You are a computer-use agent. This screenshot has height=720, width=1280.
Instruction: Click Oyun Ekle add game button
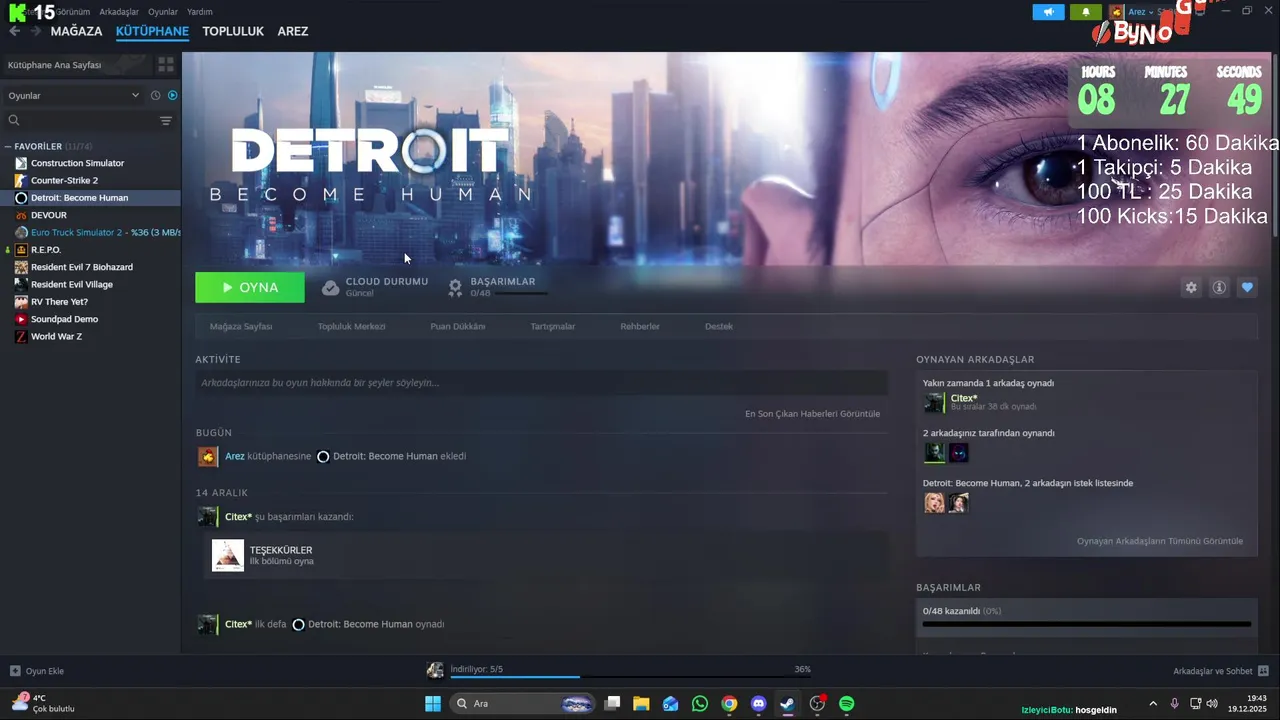tap(37, 671)
